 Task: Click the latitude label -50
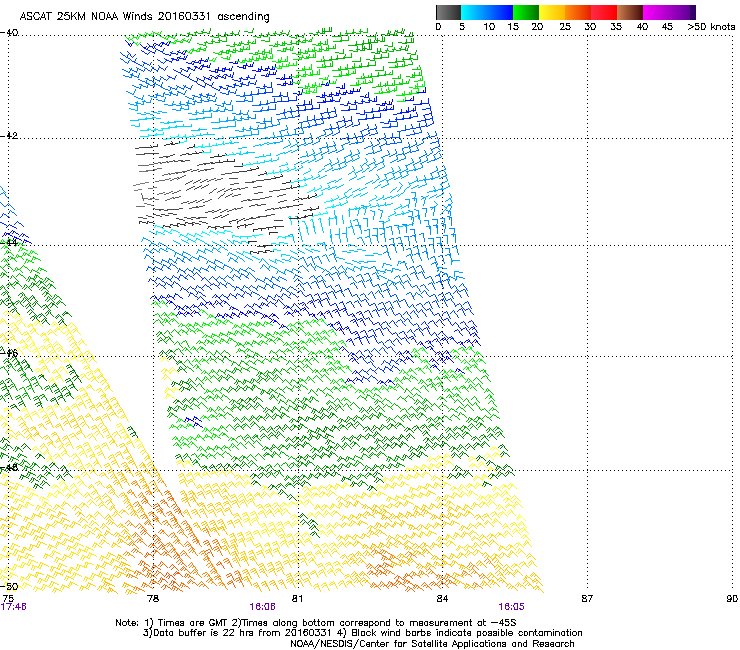point(9,586)
